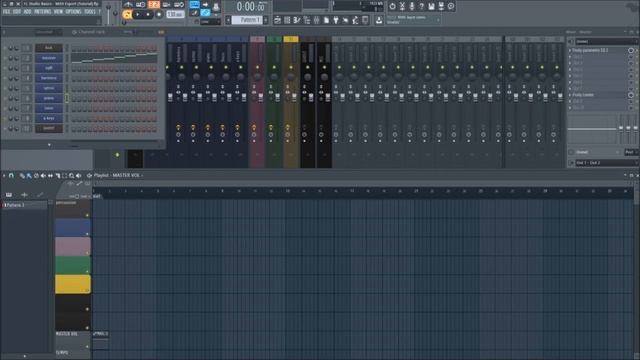The image size is (640, 360).
Task: Open the PATTERNS menu
Action: 42,12
